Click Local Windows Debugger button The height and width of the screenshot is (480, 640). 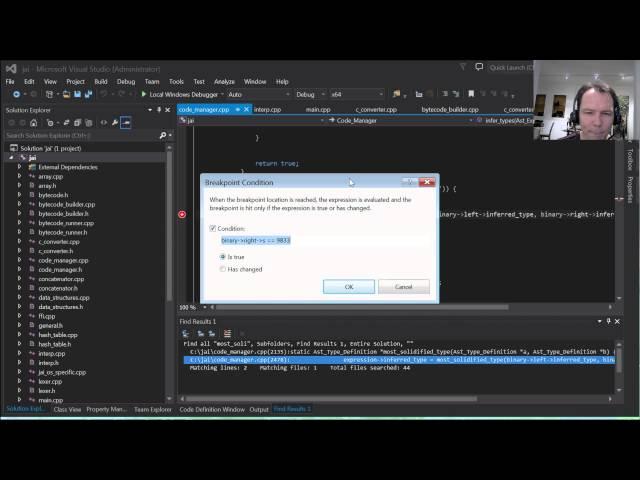point(183,94)
